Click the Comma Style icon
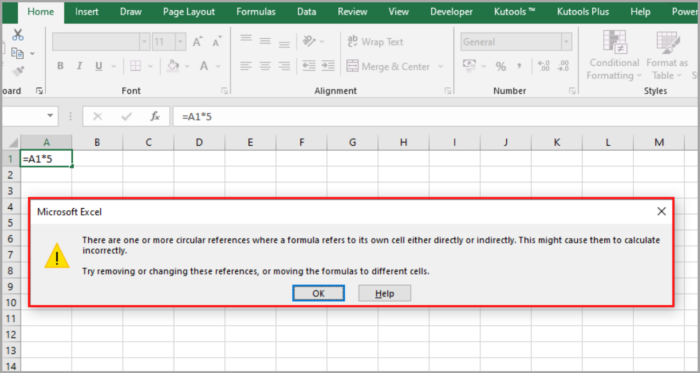700x373 pixels. point(519,66)
